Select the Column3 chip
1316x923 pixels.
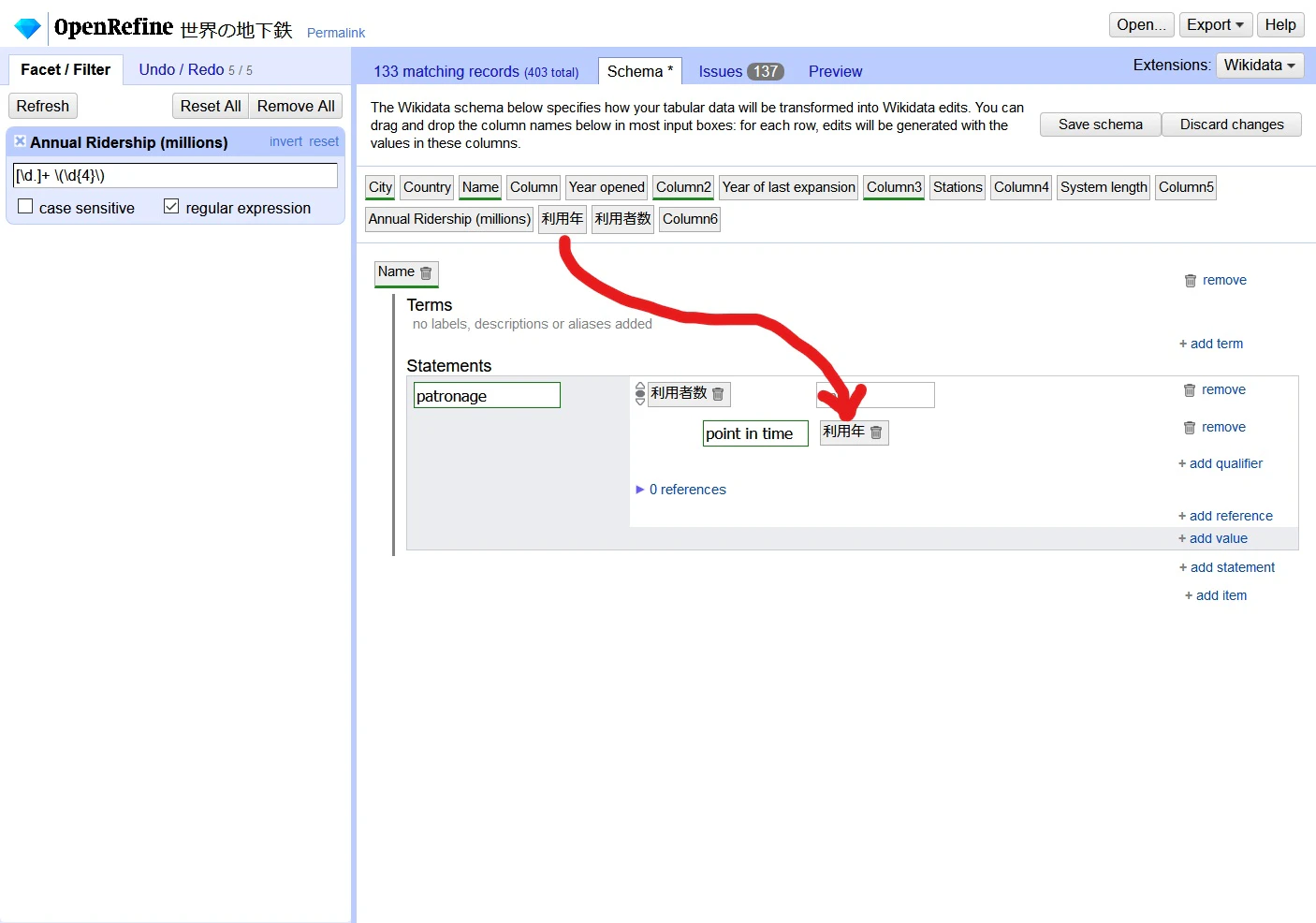point(894,187)
